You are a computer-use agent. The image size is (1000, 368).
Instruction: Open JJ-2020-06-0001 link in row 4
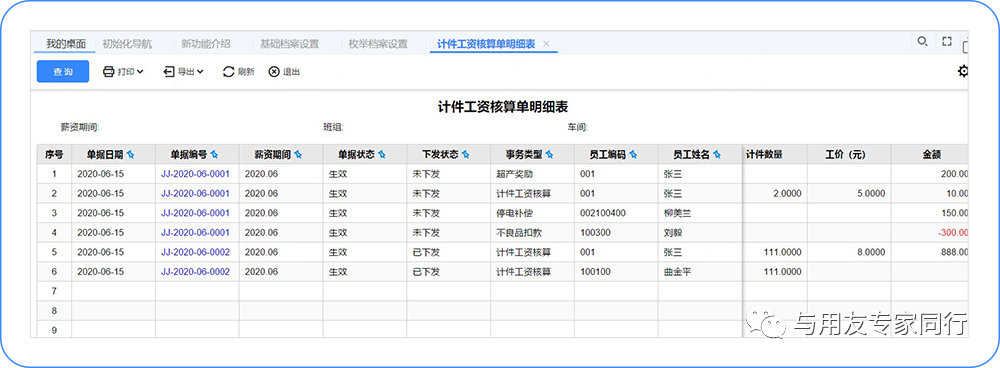195,232
